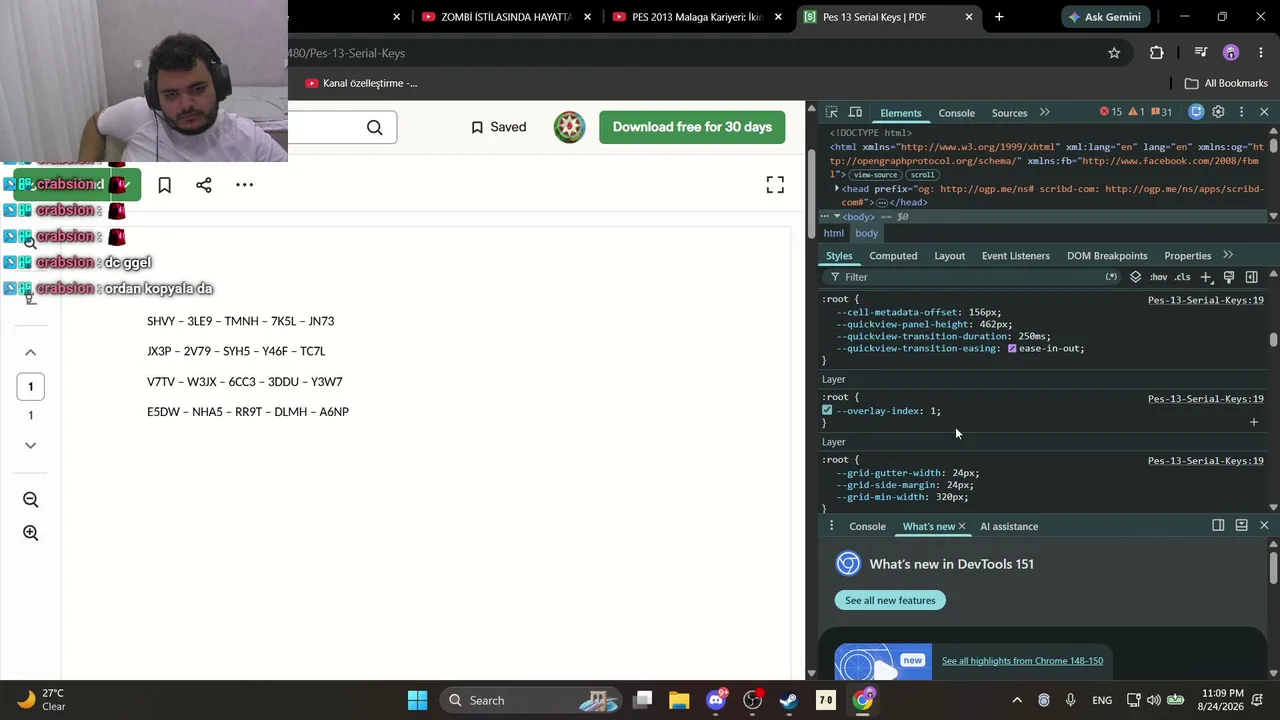Screen dimensions: 1280x720
Task: Show hidden system tray icons
Action: pos(1017,700)
